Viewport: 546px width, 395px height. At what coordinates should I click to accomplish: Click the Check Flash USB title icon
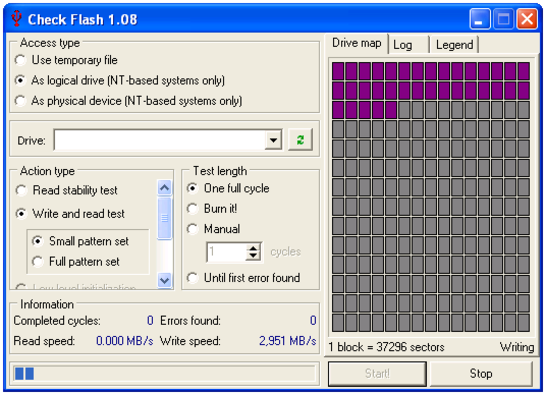(x=16, y=18)
